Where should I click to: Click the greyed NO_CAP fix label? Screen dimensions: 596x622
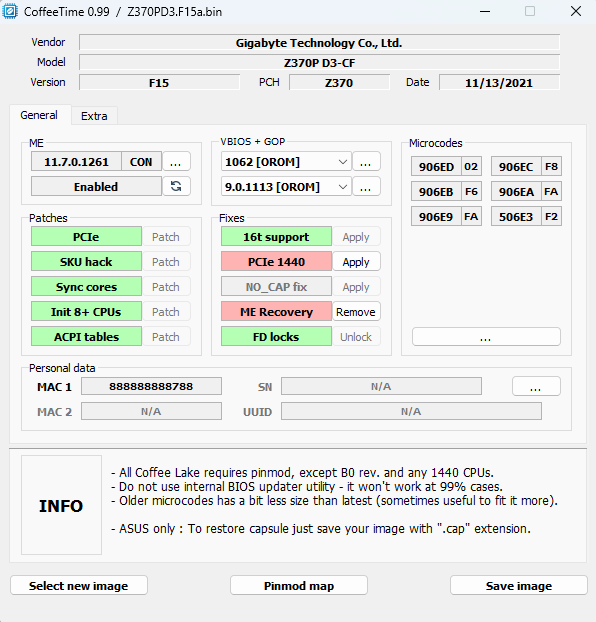point(276,287)
